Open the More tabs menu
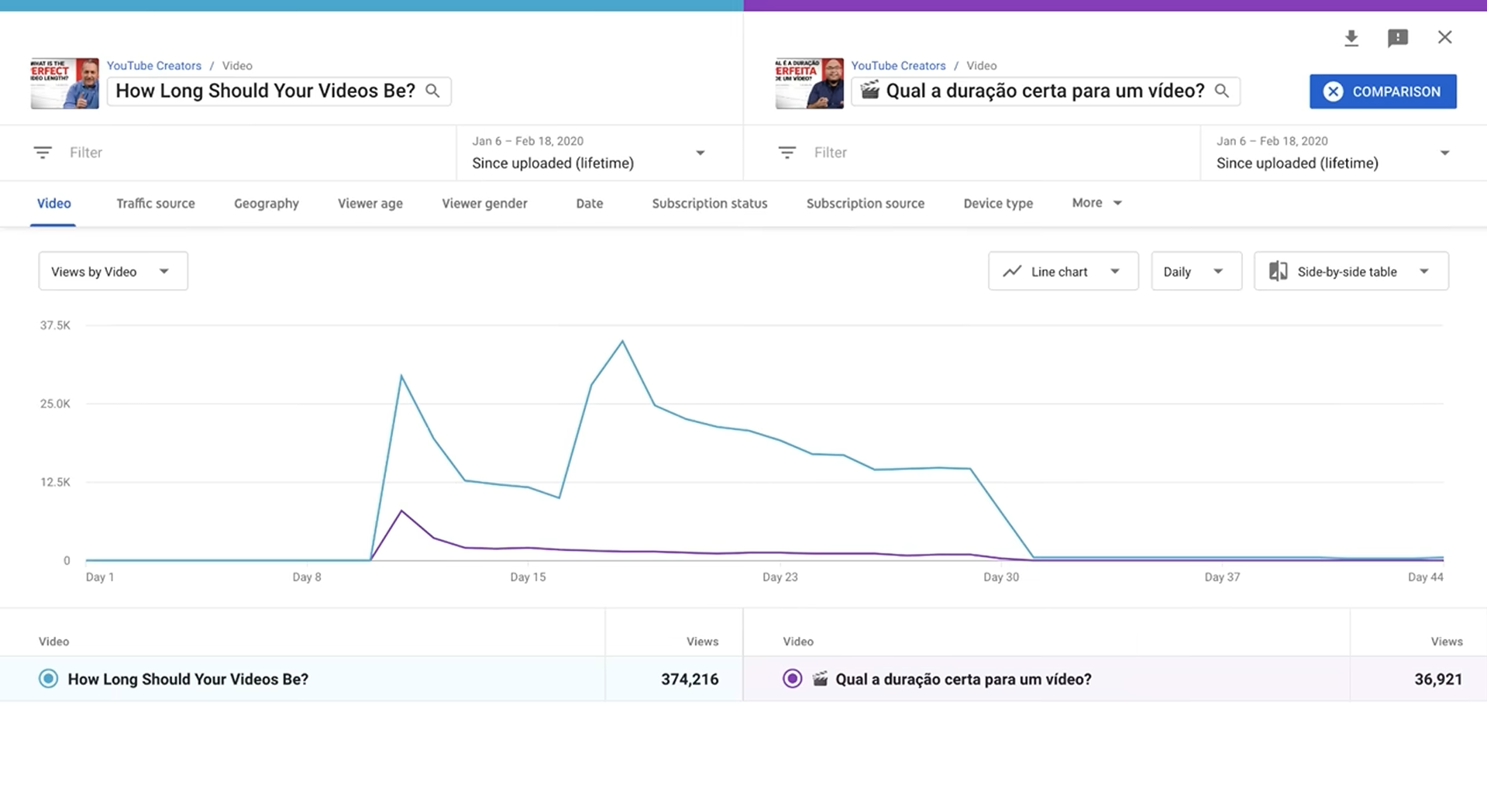This screenshot has width=1487, height=812. click(x=1096, y=203)
